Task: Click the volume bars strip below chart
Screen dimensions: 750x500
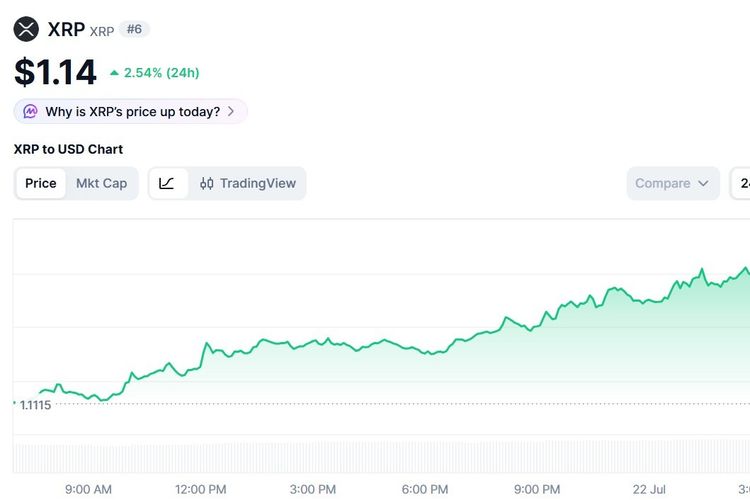Action: click(381, 458)
